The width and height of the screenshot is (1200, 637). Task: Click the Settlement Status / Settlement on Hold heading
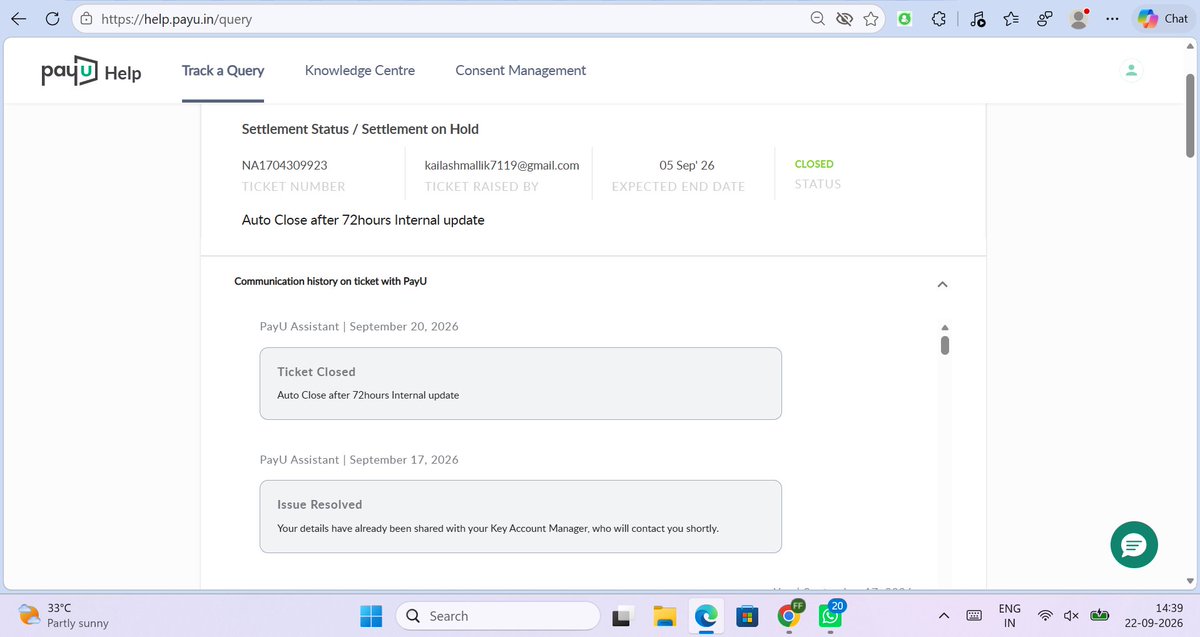click(x=360, y=129)
